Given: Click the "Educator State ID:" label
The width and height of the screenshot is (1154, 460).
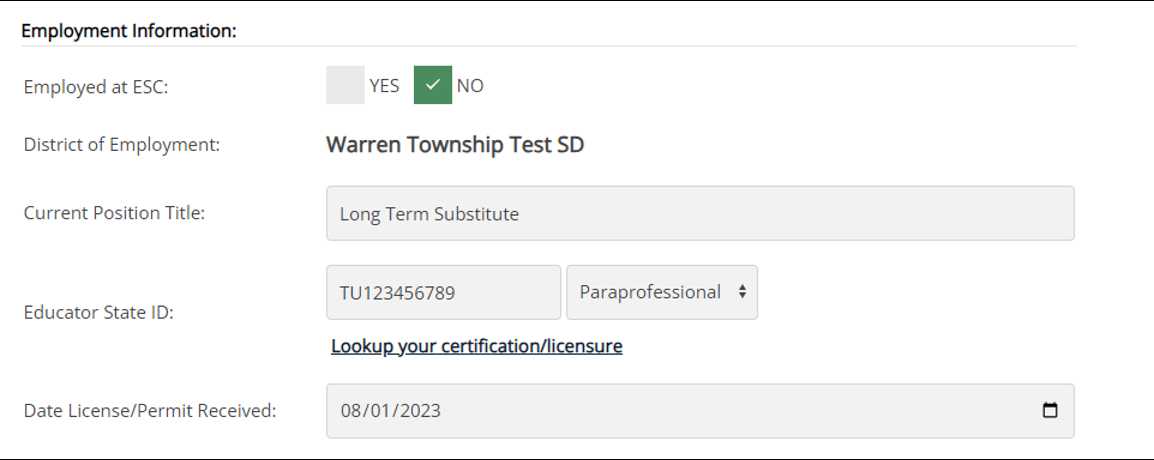Looking at the screenshot, I should pyautogui.click(x=99, y=313).
